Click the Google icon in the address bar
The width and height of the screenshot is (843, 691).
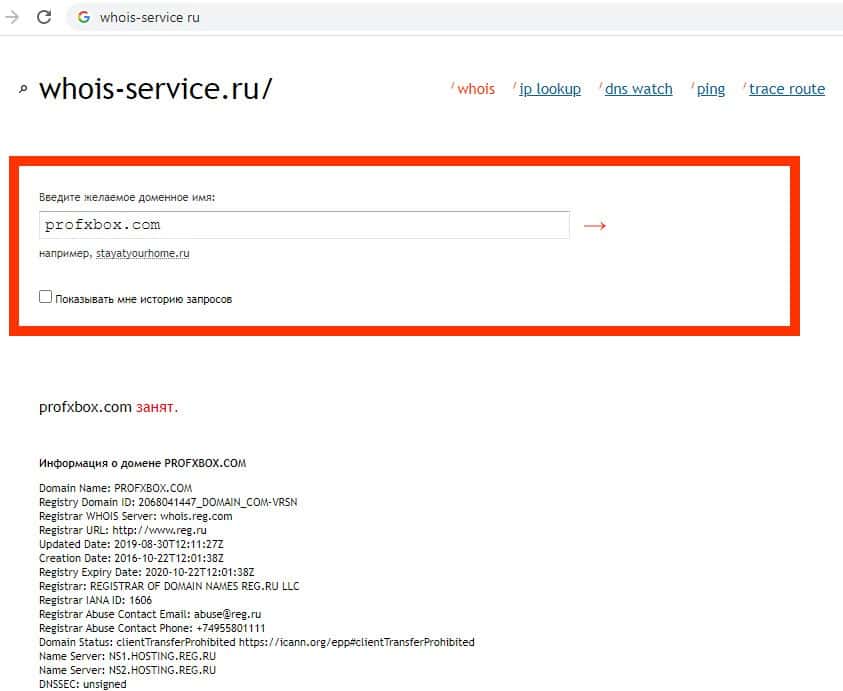tap(84, 17)
